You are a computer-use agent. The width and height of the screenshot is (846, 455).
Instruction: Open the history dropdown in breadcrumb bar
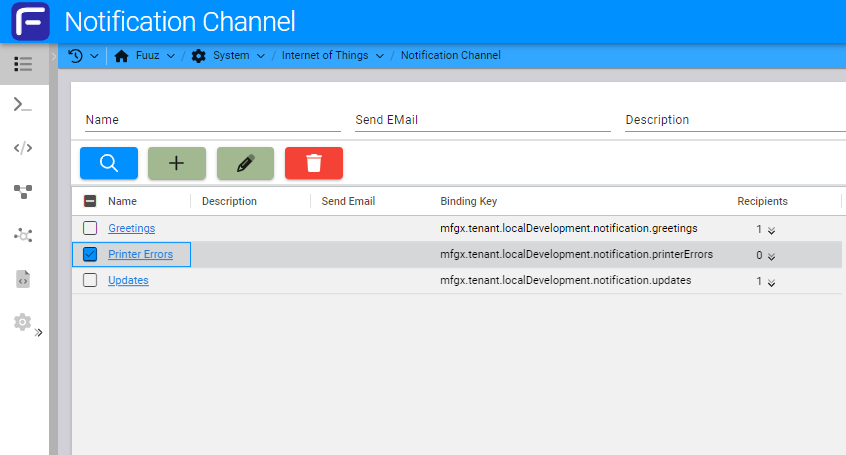pyautogui.click(x=84, y=56)
